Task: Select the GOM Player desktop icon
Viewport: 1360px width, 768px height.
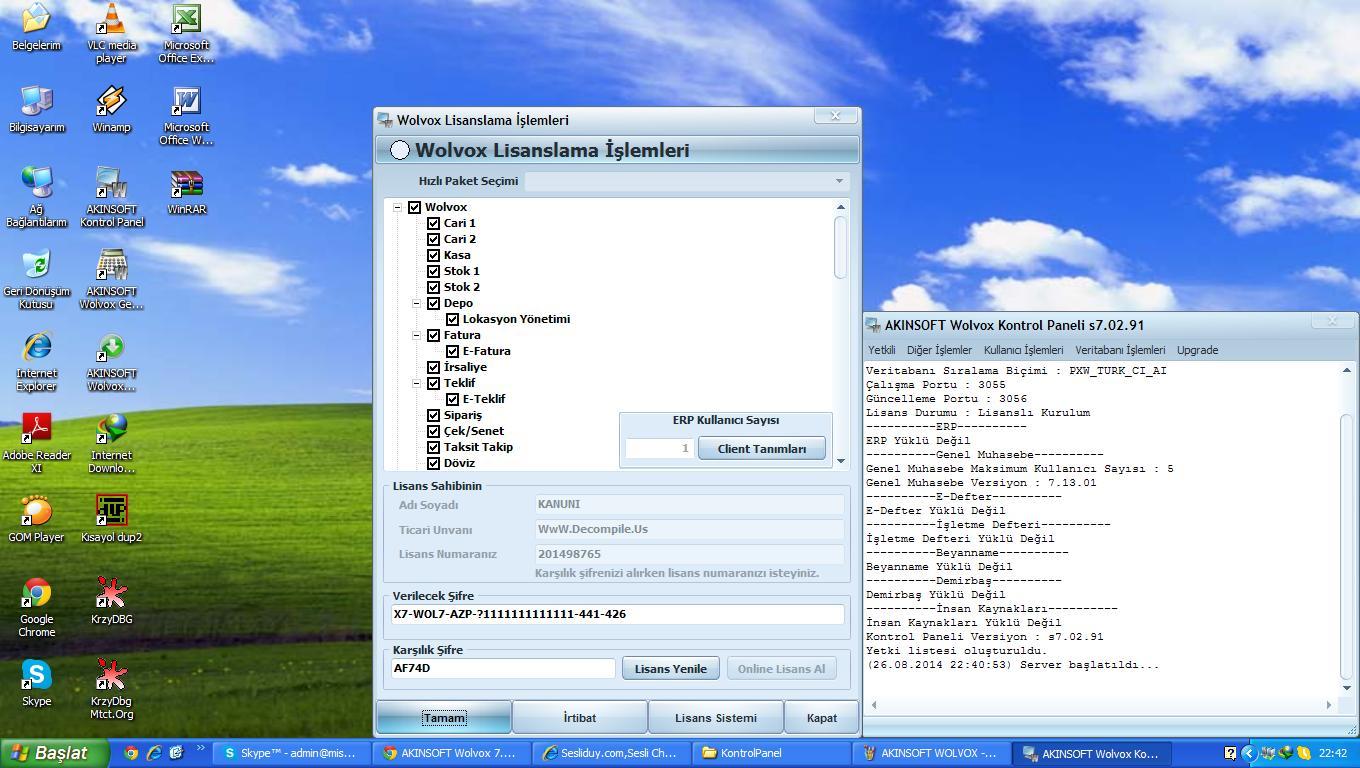Action: tap(36, 519)
